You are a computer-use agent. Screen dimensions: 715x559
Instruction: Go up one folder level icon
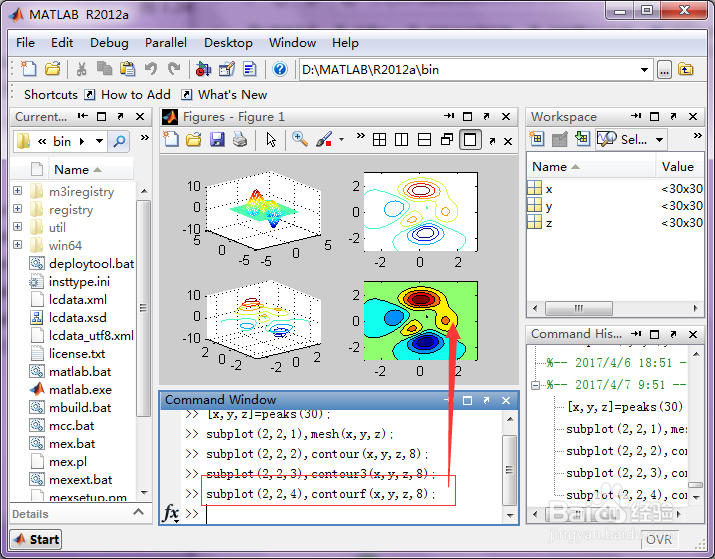tap(685, 70)
